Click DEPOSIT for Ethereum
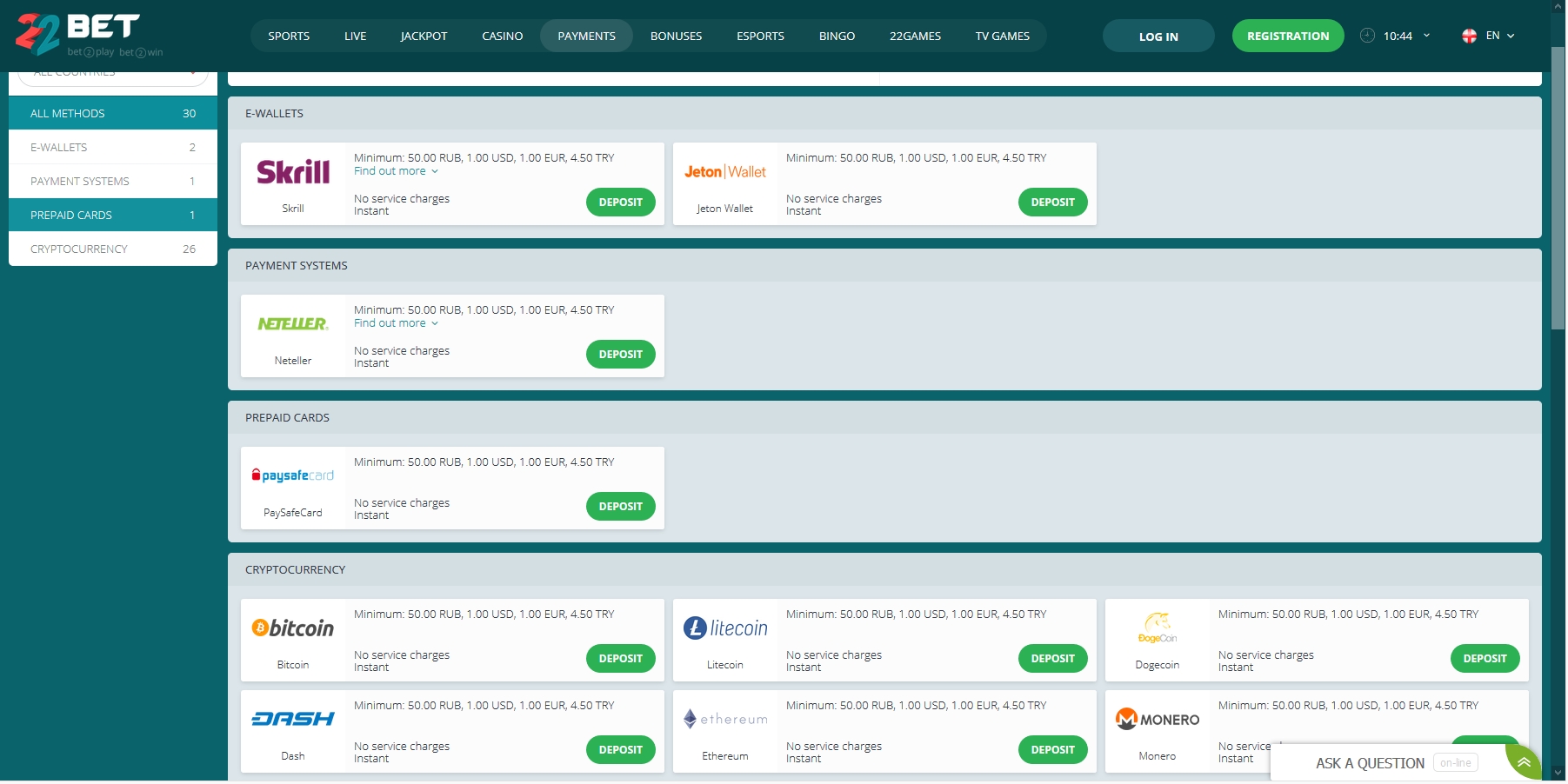This screenshot has width=1568, height=784. click(x=1053, y=750)
